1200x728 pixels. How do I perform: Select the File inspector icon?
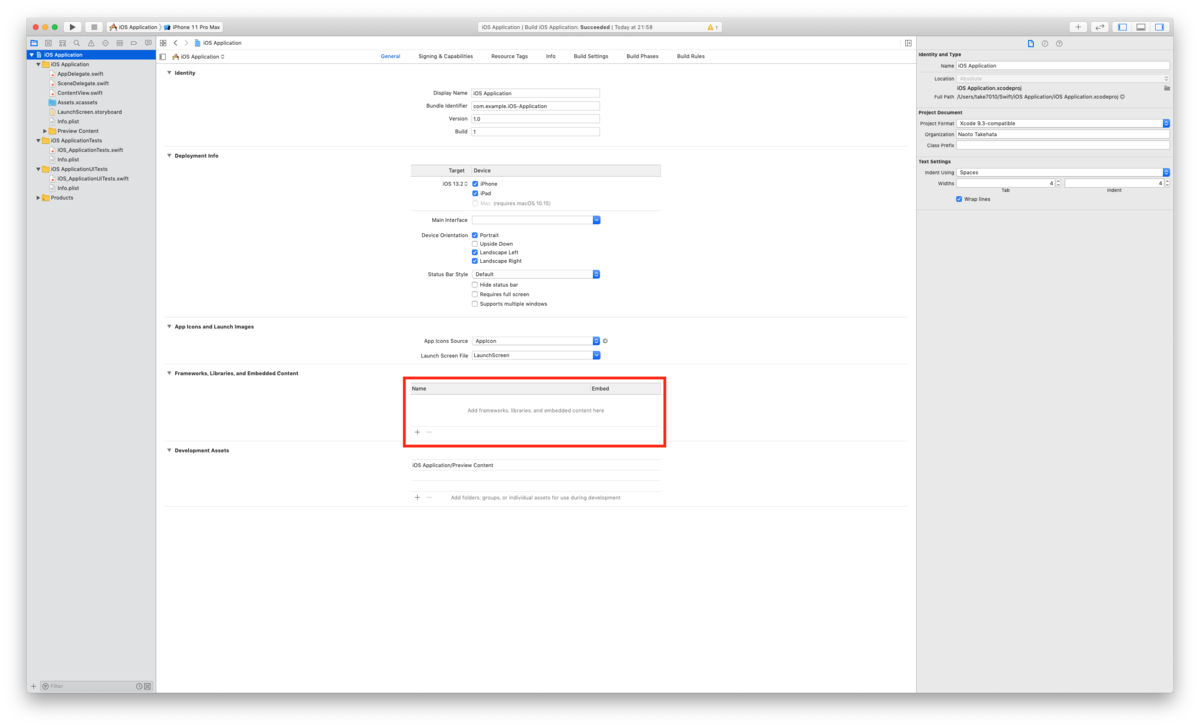[1031, 44]
